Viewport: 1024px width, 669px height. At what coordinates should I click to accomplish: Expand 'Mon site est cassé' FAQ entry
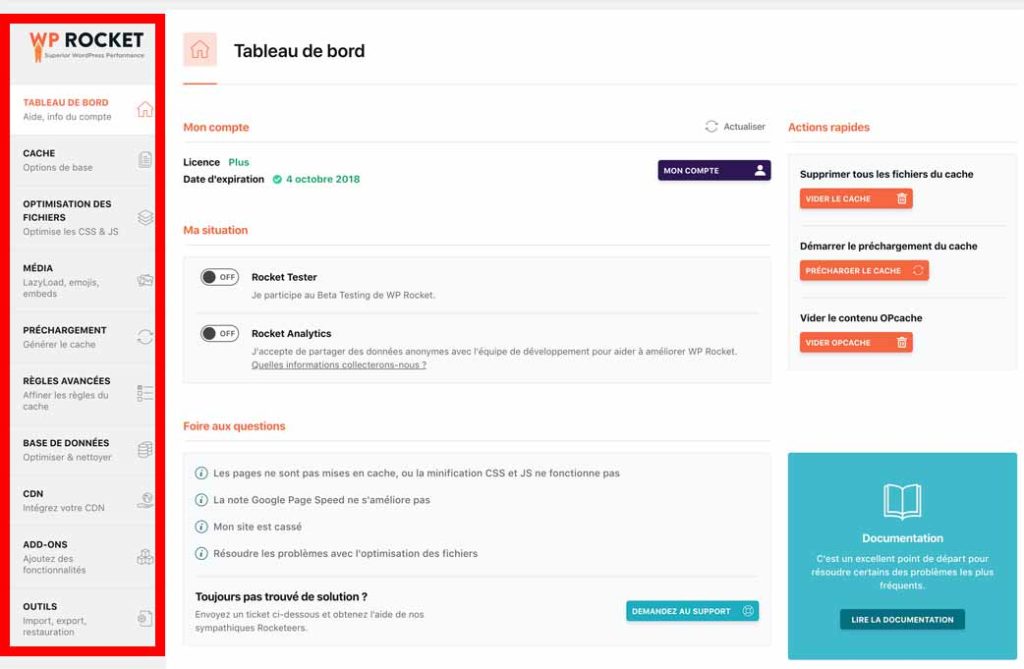tap(257, 527)
